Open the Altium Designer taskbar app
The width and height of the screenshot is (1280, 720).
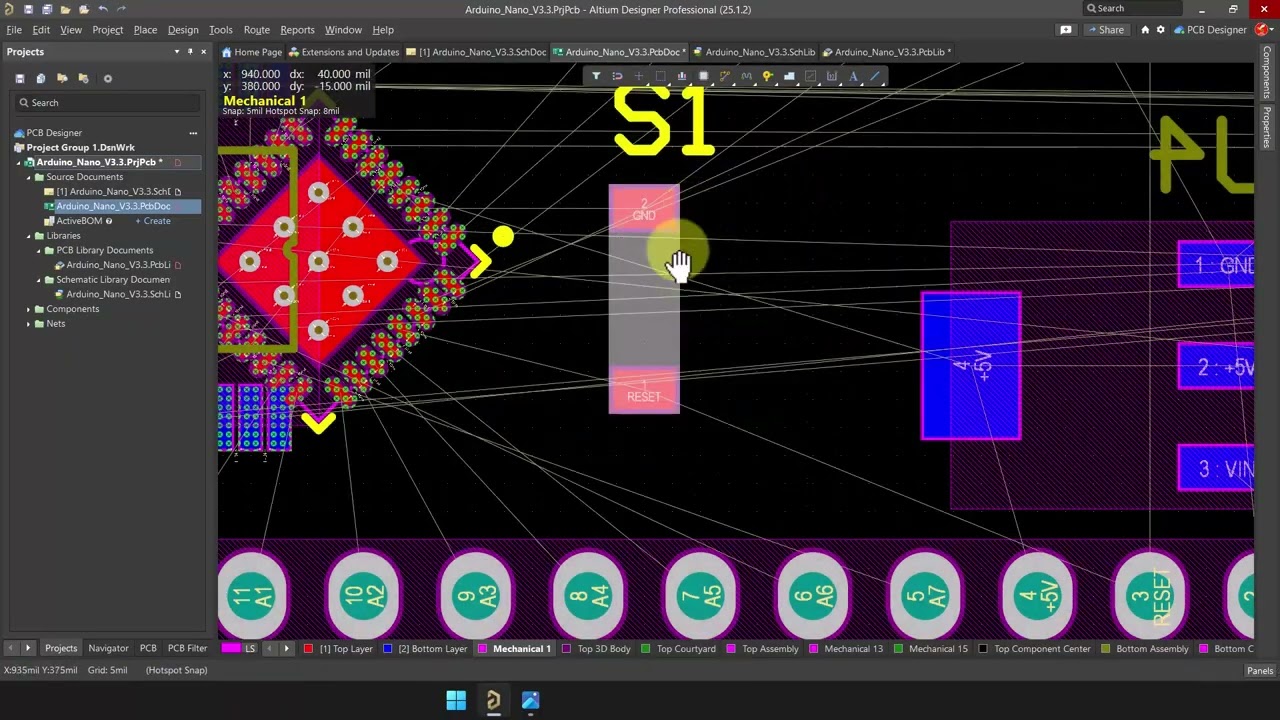(493, 700)
